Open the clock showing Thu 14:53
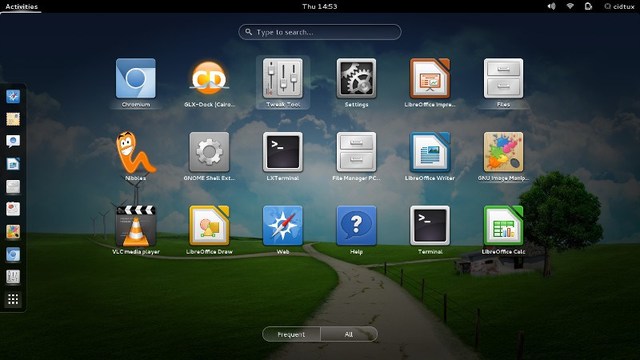 coord(320,6)
